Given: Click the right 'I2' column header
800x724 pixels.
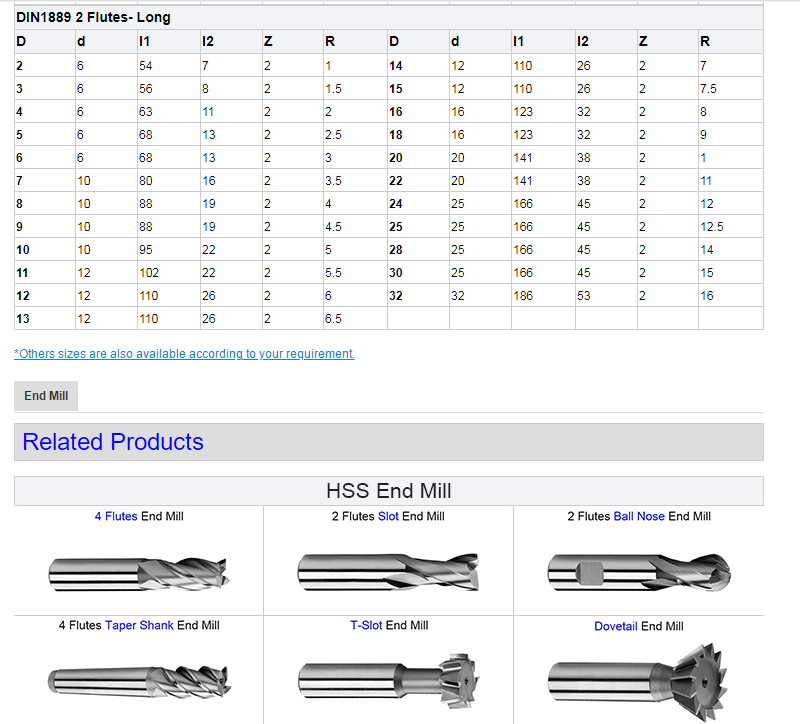Looking at the screenshot, I should click(x=606, y=41).
